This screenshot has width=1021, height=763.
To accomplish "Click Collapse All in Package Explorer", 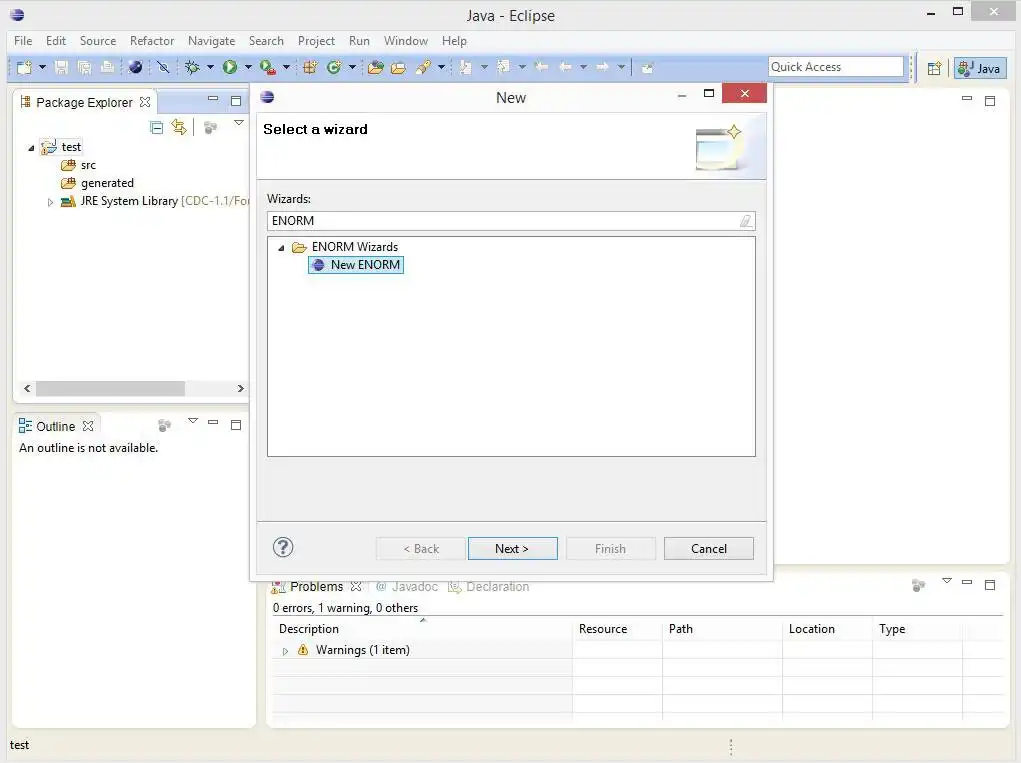I will point(156,128).
